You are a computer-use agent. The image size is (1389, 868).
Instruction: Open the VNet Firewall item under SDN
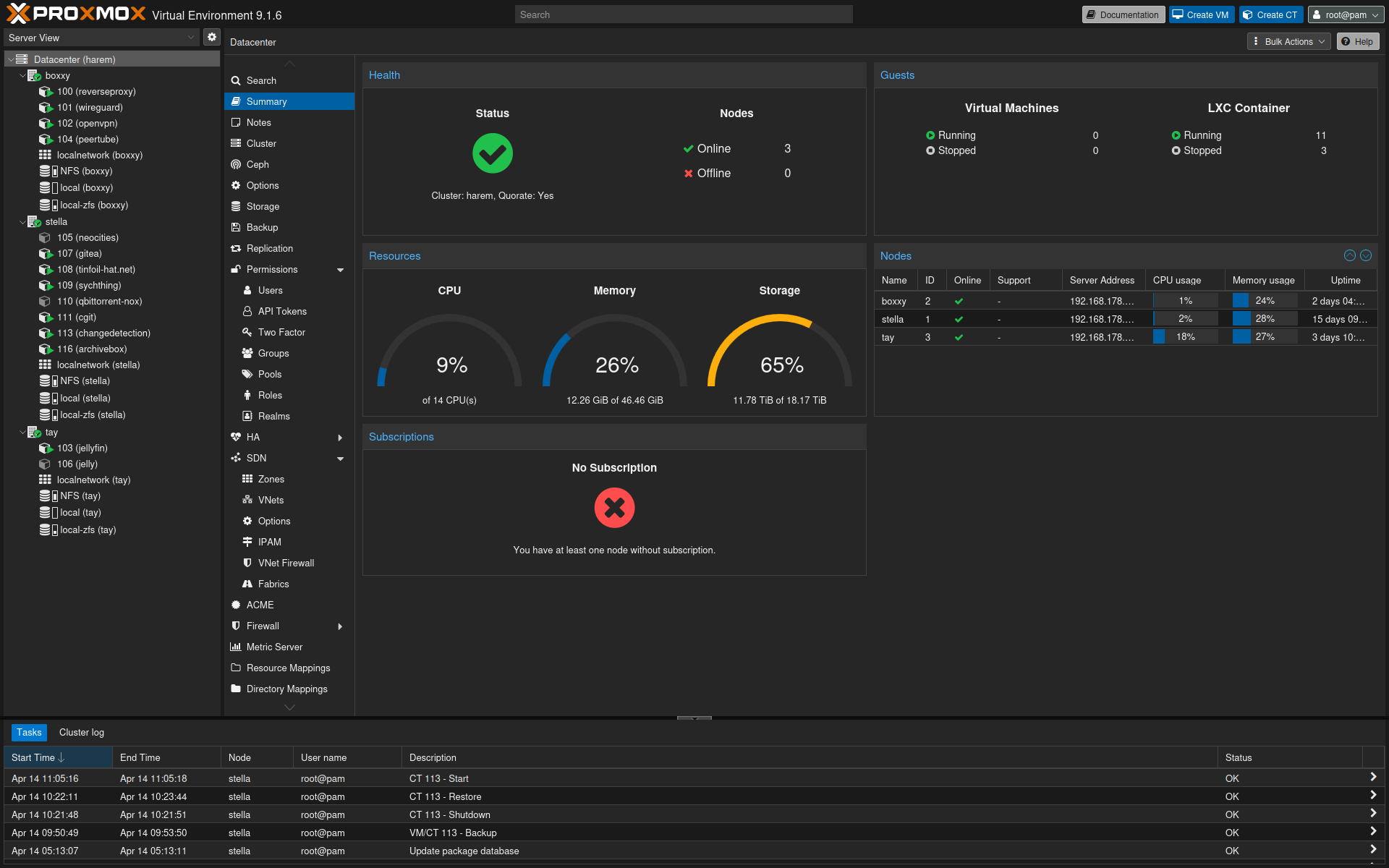coord(286,563)
